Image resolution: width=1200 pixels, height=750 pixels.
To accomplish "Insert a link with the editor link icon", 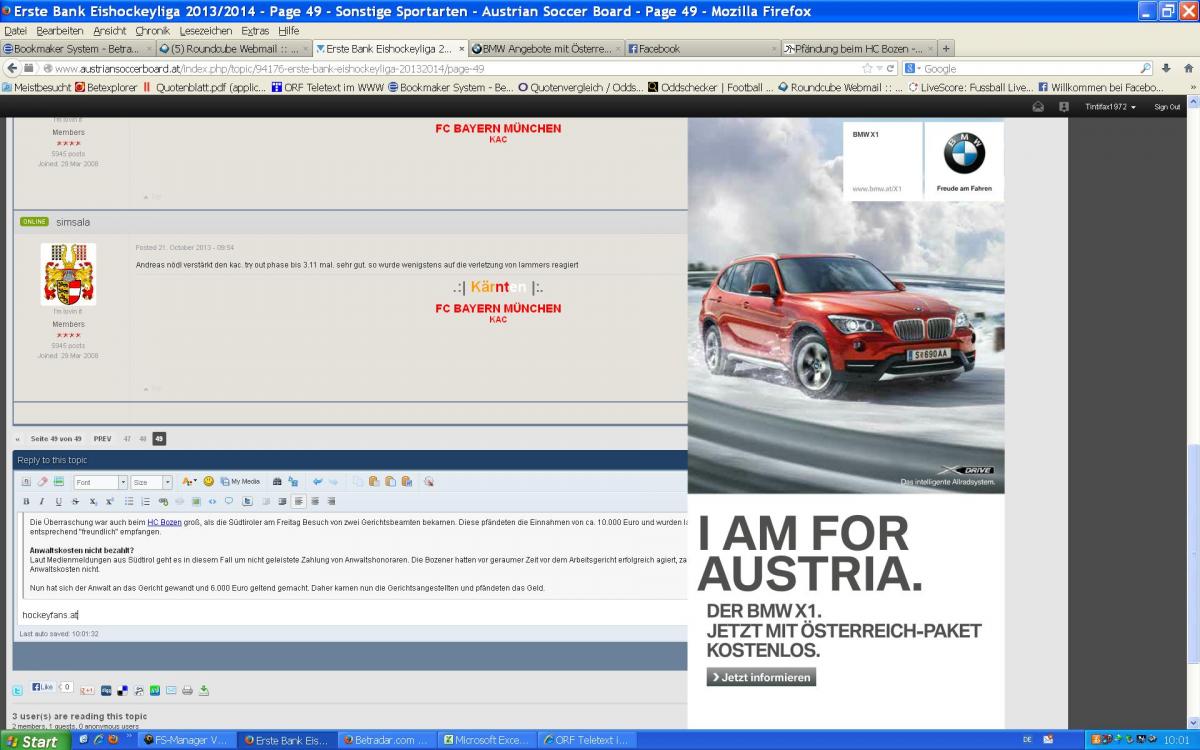I will point(163,501).
